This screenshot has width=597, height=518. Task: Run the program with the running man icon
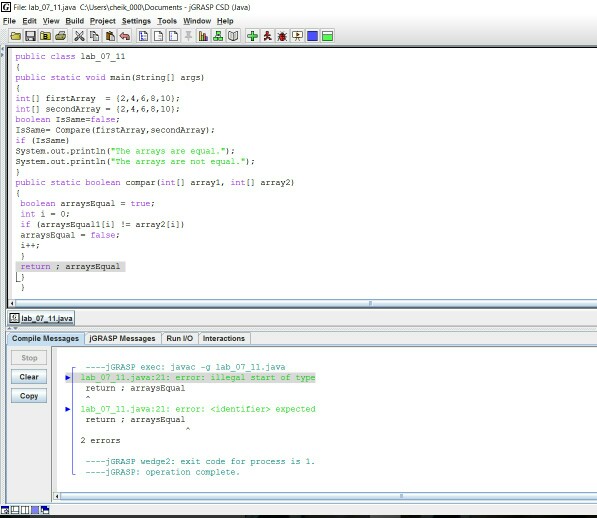[x=267, y=37]
